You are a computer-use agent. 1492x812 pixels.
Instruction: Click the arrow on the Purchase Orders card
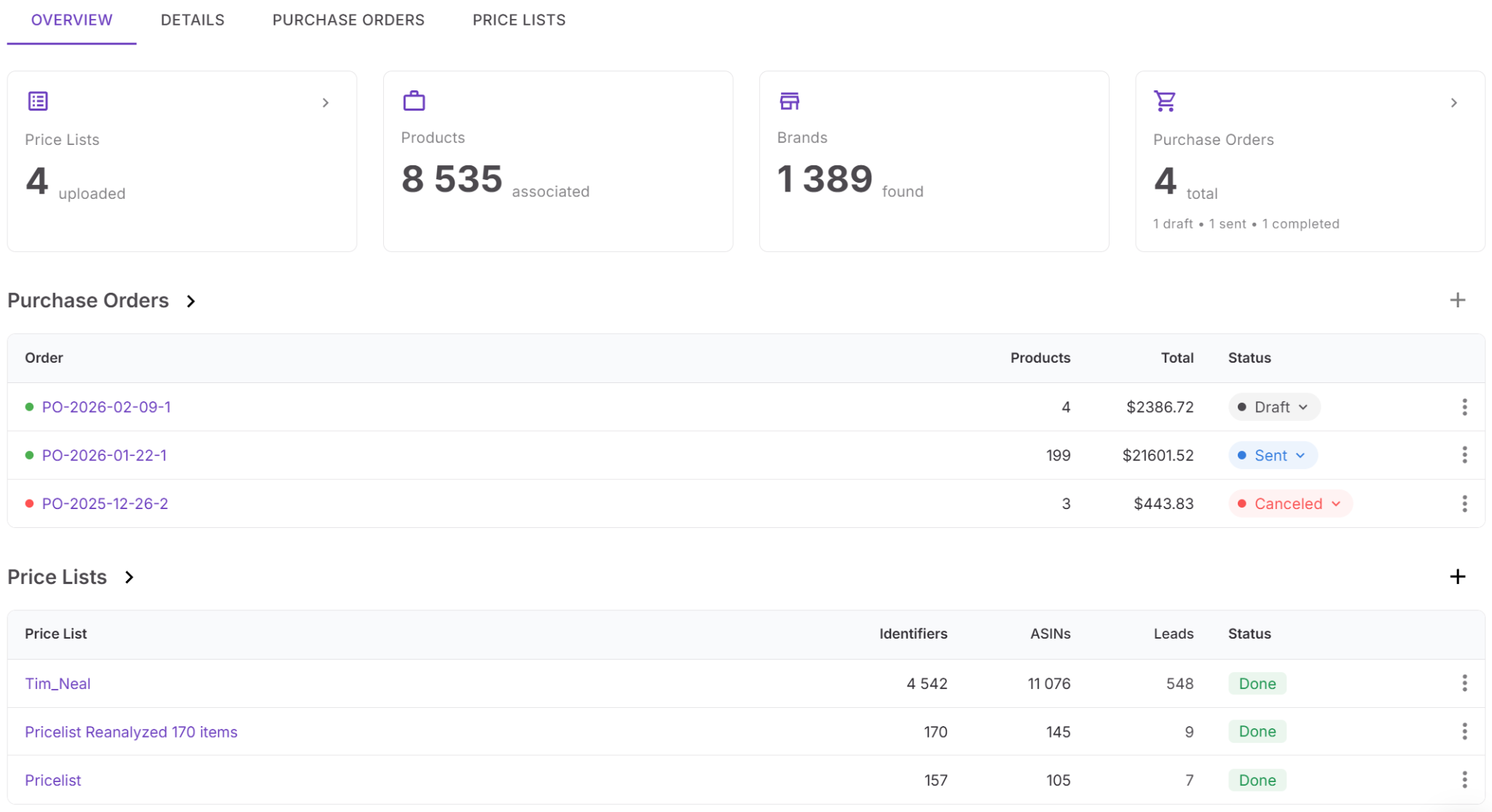(1453, 103)
